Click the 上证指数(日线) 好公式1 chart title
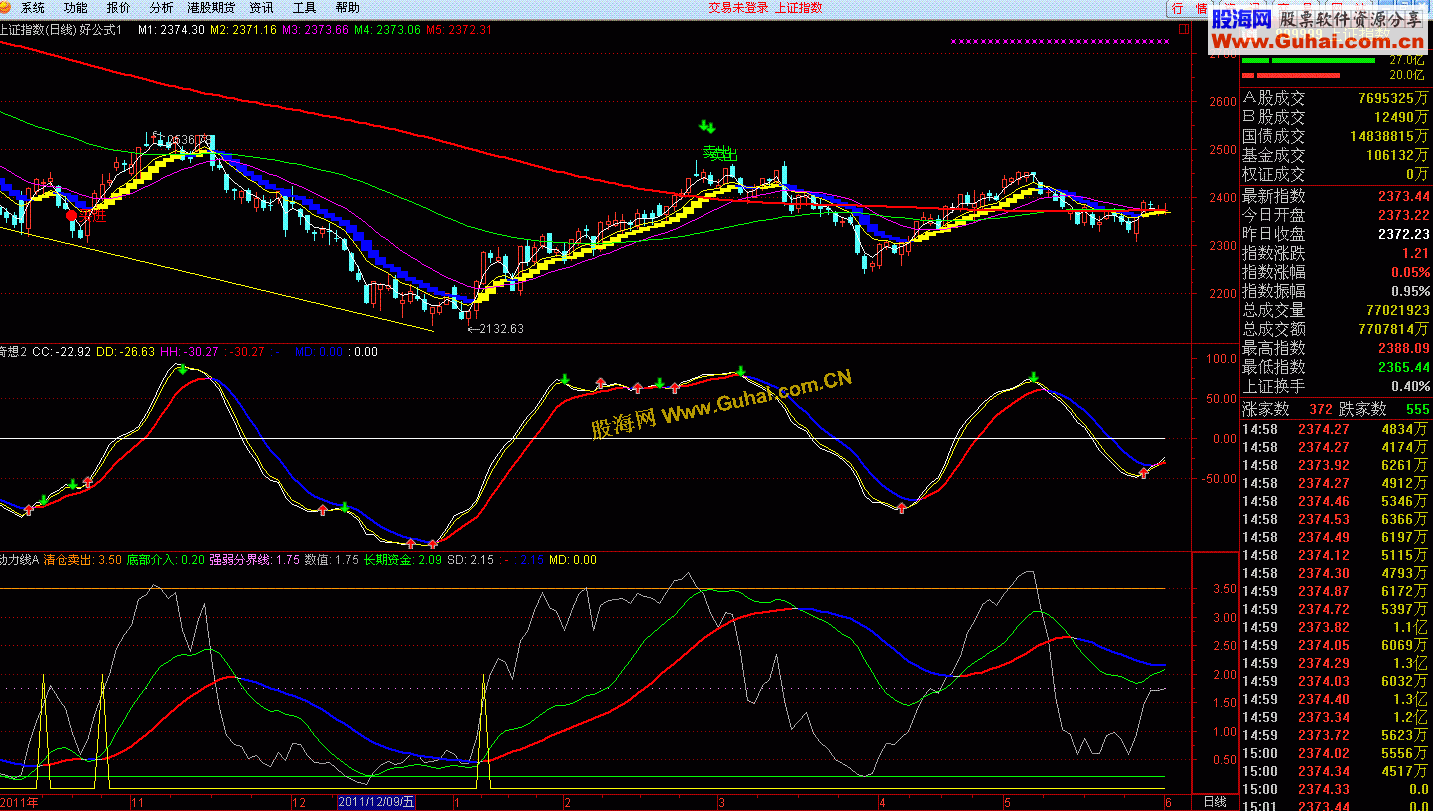The width and height of the screenshot is (1433, 811). (x=61, y=30)
